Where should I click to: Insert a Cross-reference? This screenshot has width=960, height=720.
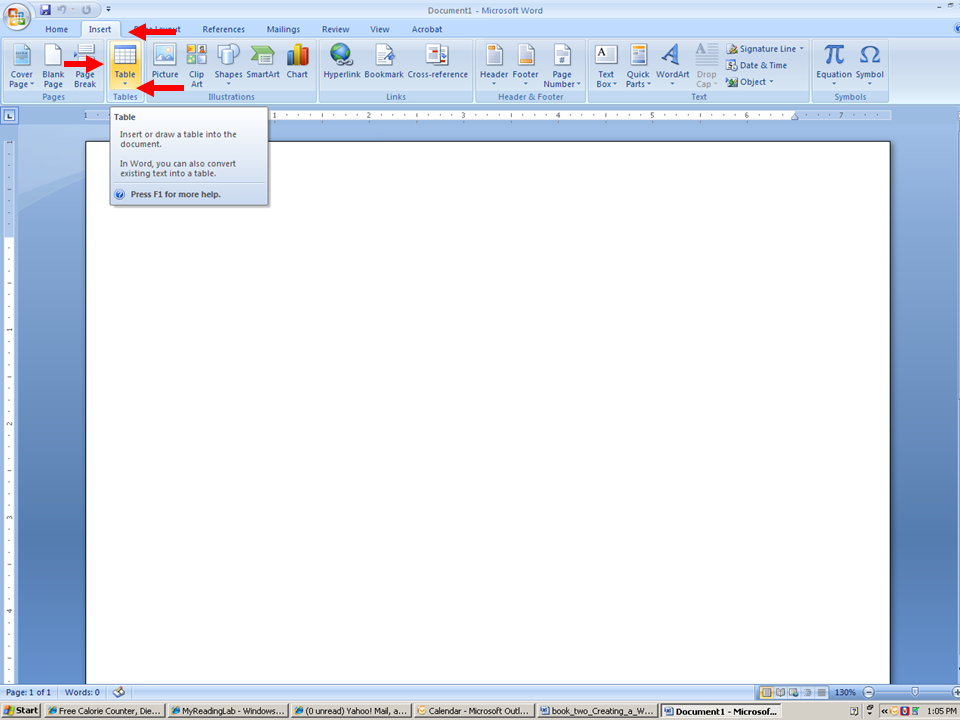[x=437, y=62]
